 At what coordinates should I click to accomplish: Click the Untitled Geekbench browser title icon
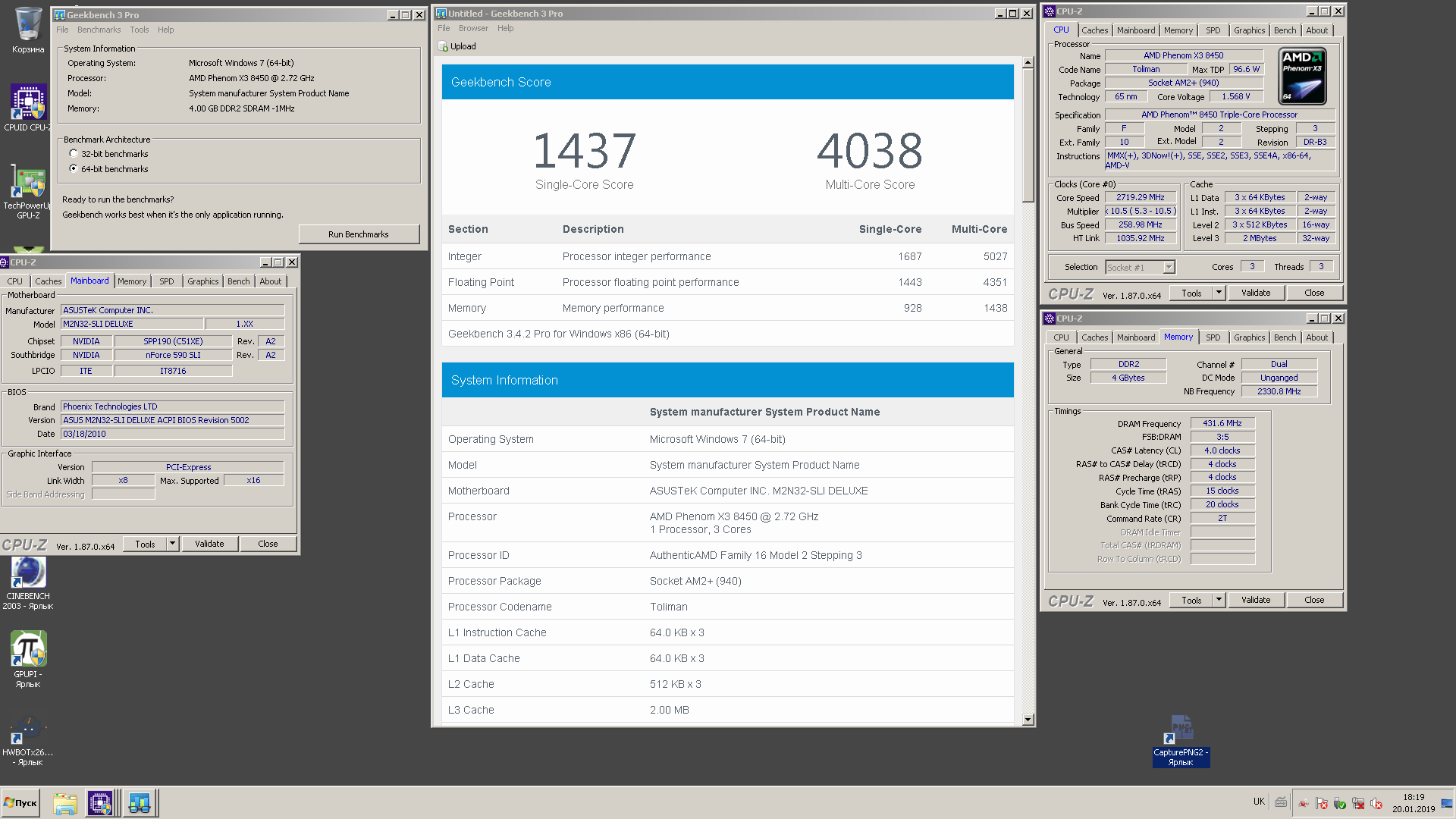pyautogui.click(x=441, y=13)
